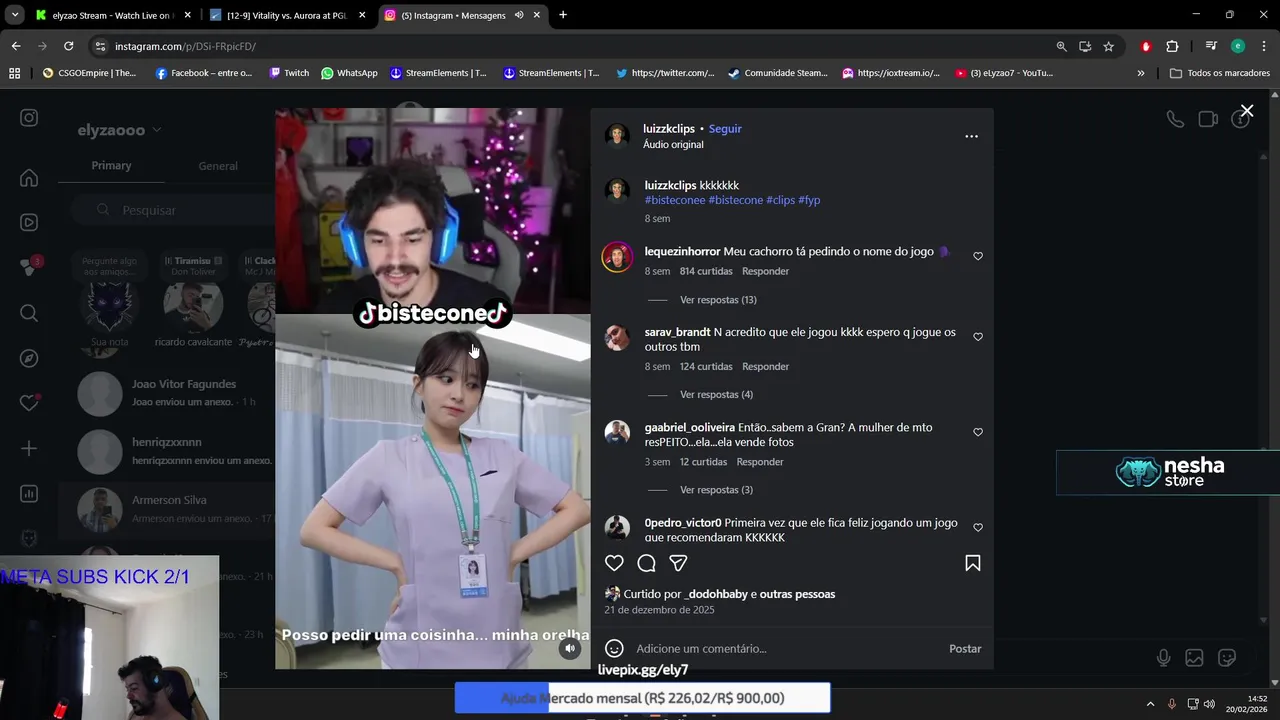Open Chrome extensions puzzle icon

point(1172,46)
